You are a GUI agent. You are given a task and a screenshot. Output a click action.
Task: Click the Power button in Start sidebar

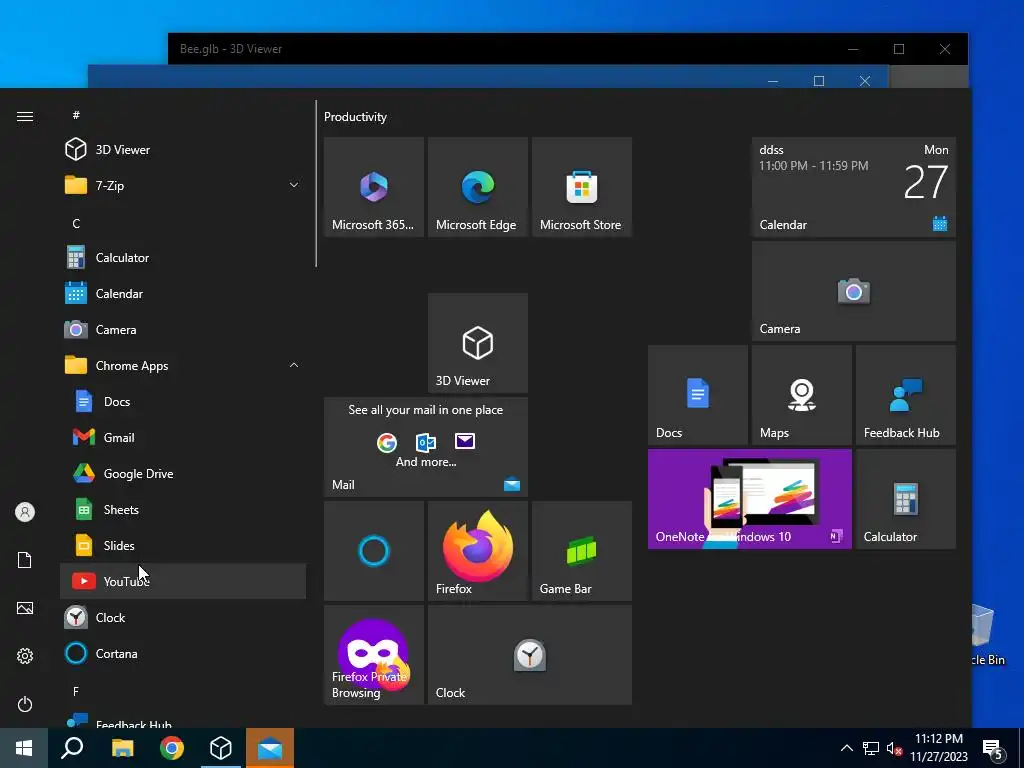coord(25,704)
